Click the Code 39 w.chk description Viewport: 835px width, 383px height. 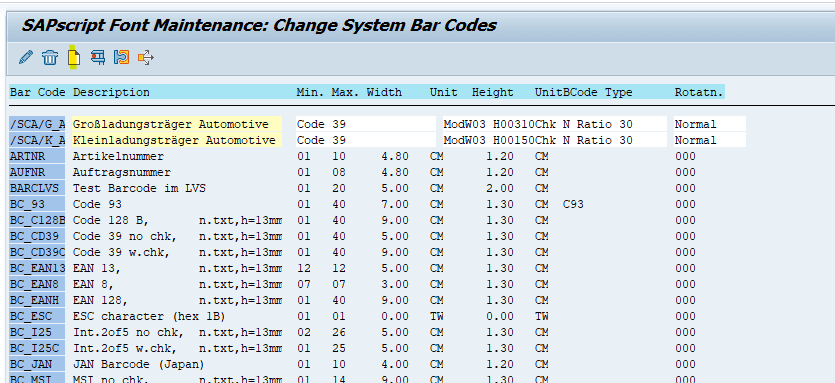pyautogui.click(x=122, y=252)
